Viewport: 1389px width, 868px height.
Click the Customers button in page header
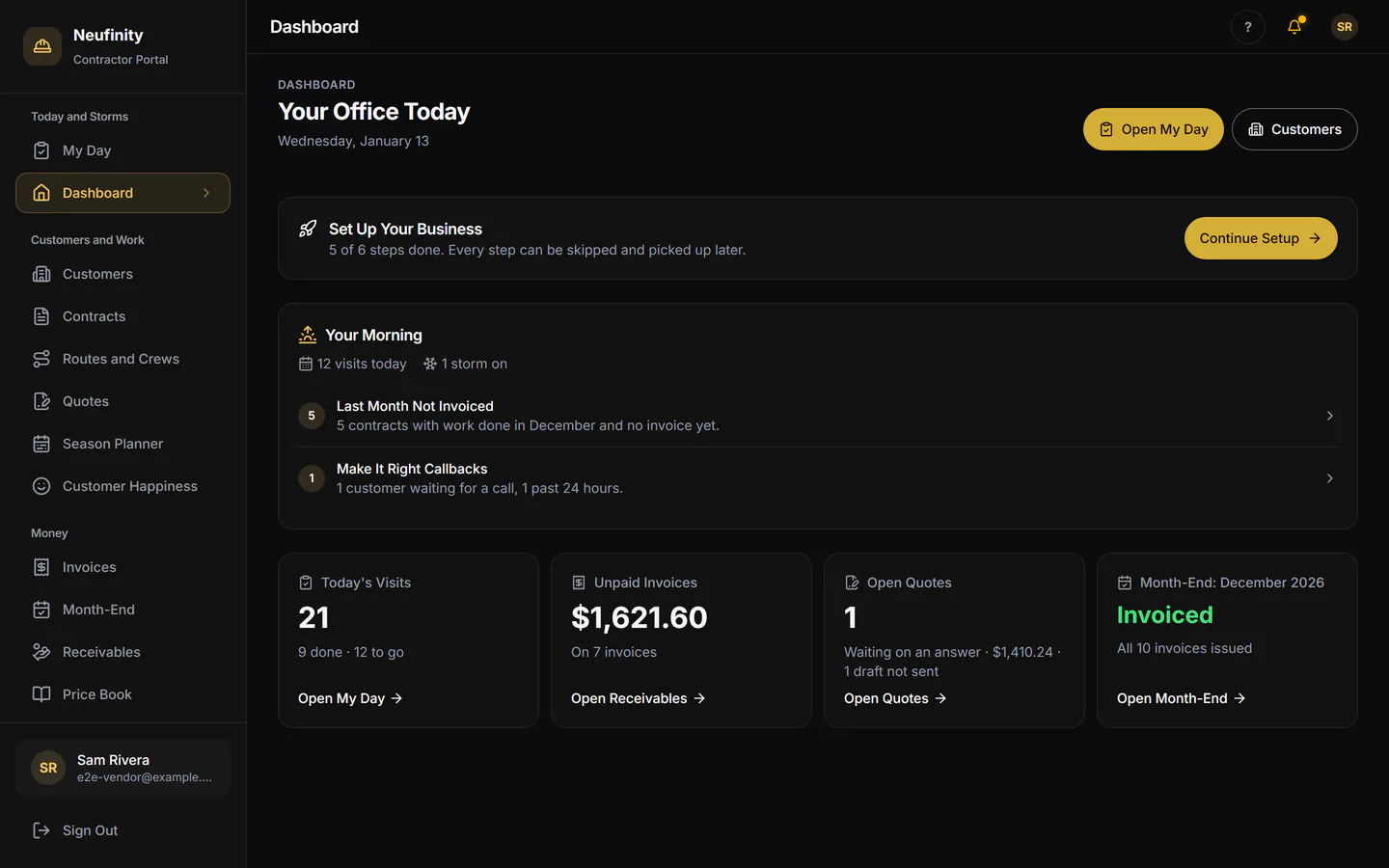1294,129
